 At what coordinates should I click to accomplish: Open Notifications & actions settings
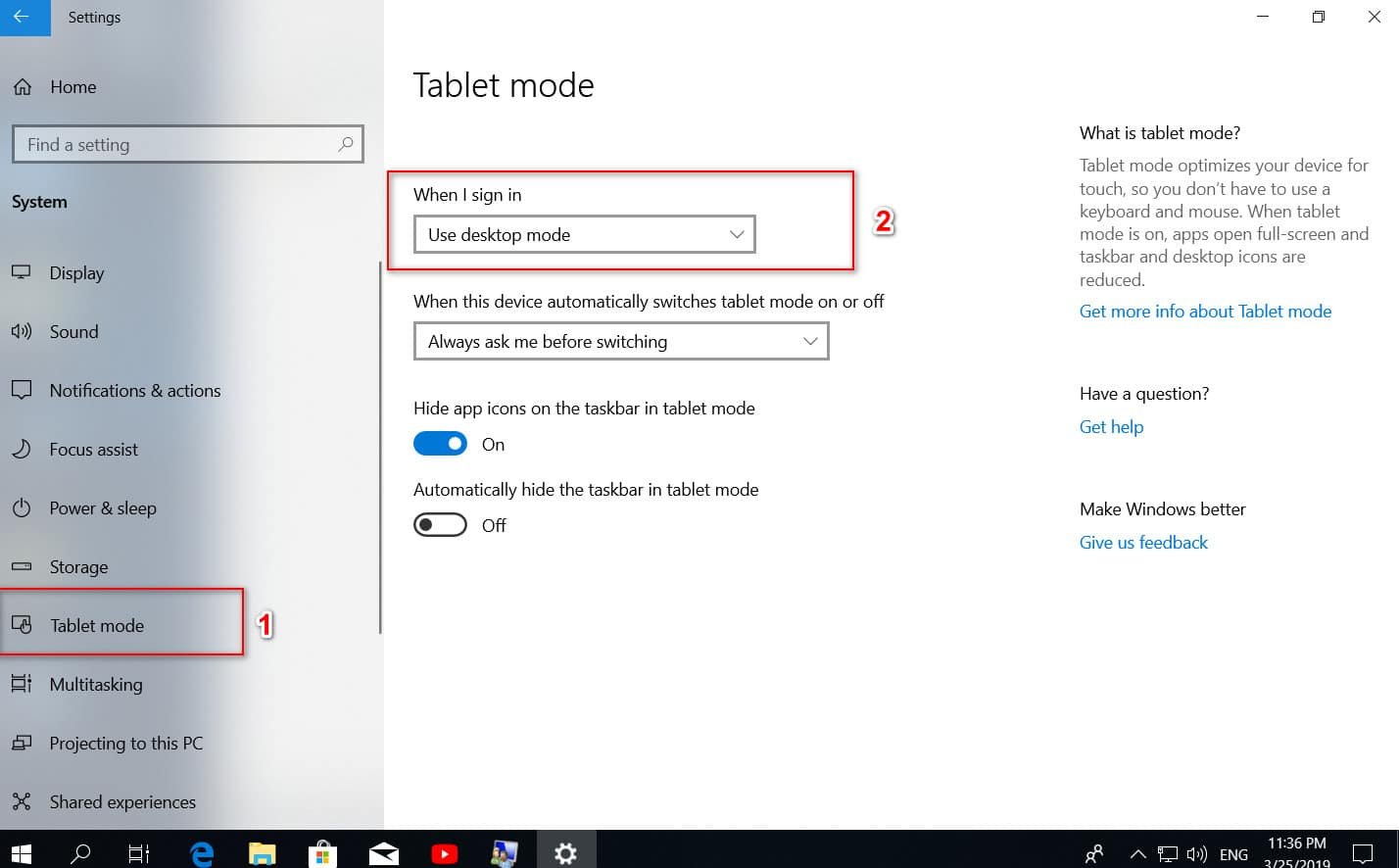pos(134,391)
